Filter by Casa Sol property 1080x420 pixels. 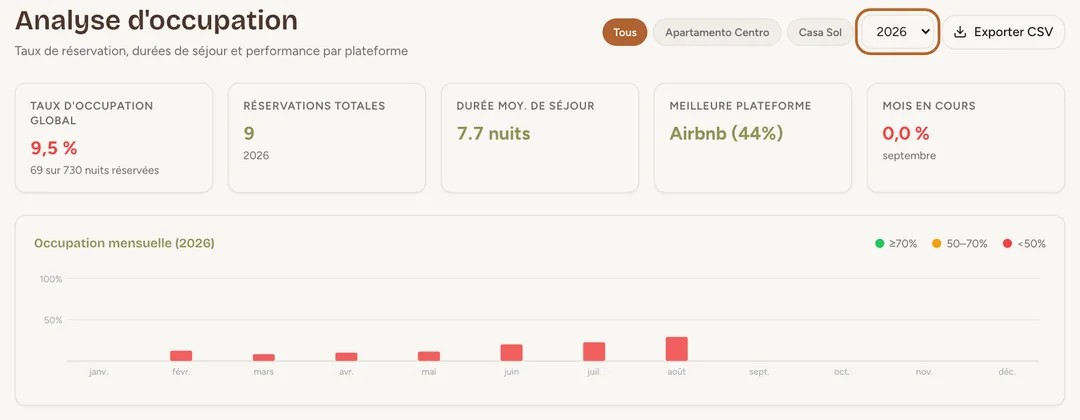pyautogui.click(x=820, y=32)
